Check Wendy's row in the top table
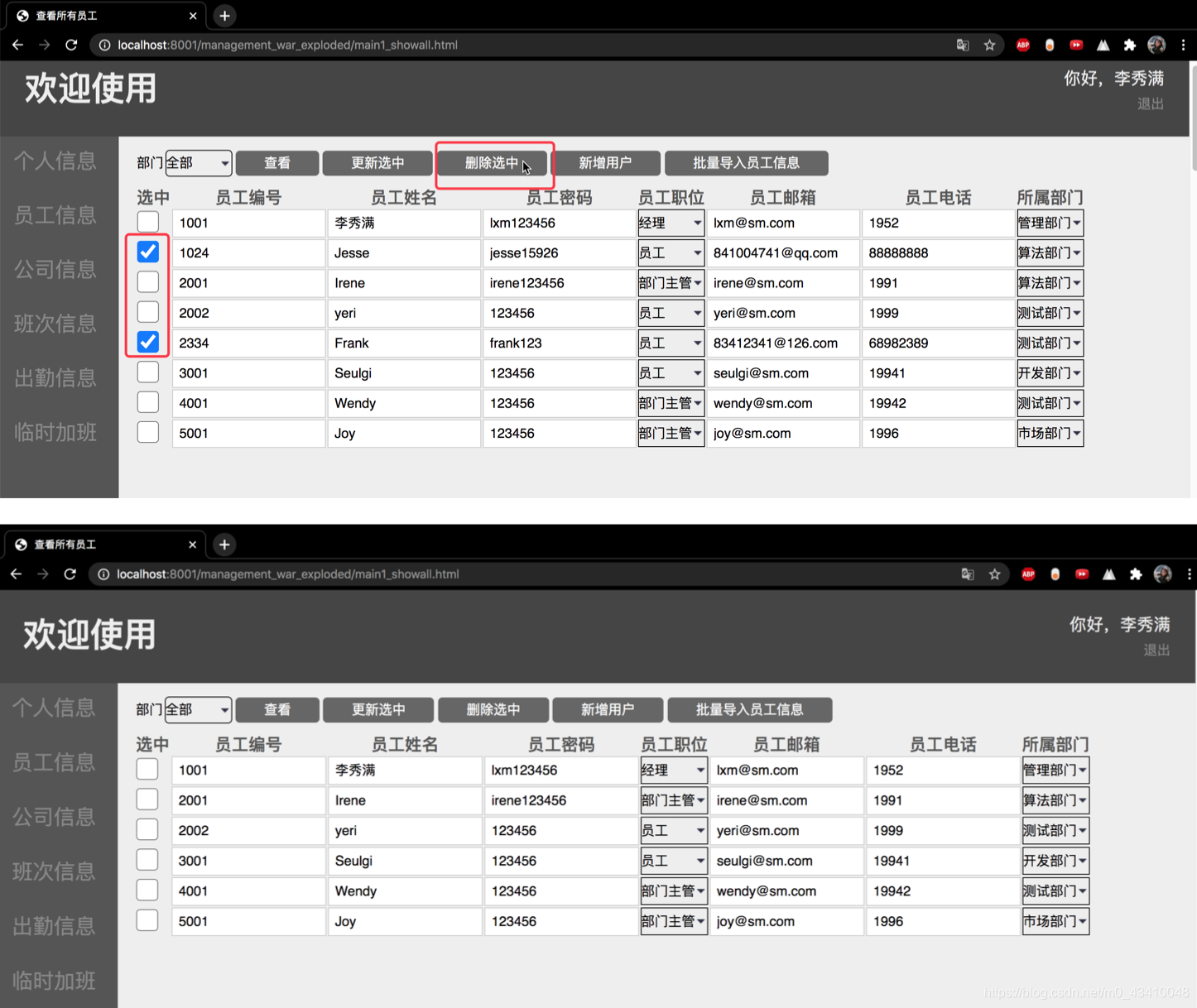The image size is (1197, 1008). 148,401
